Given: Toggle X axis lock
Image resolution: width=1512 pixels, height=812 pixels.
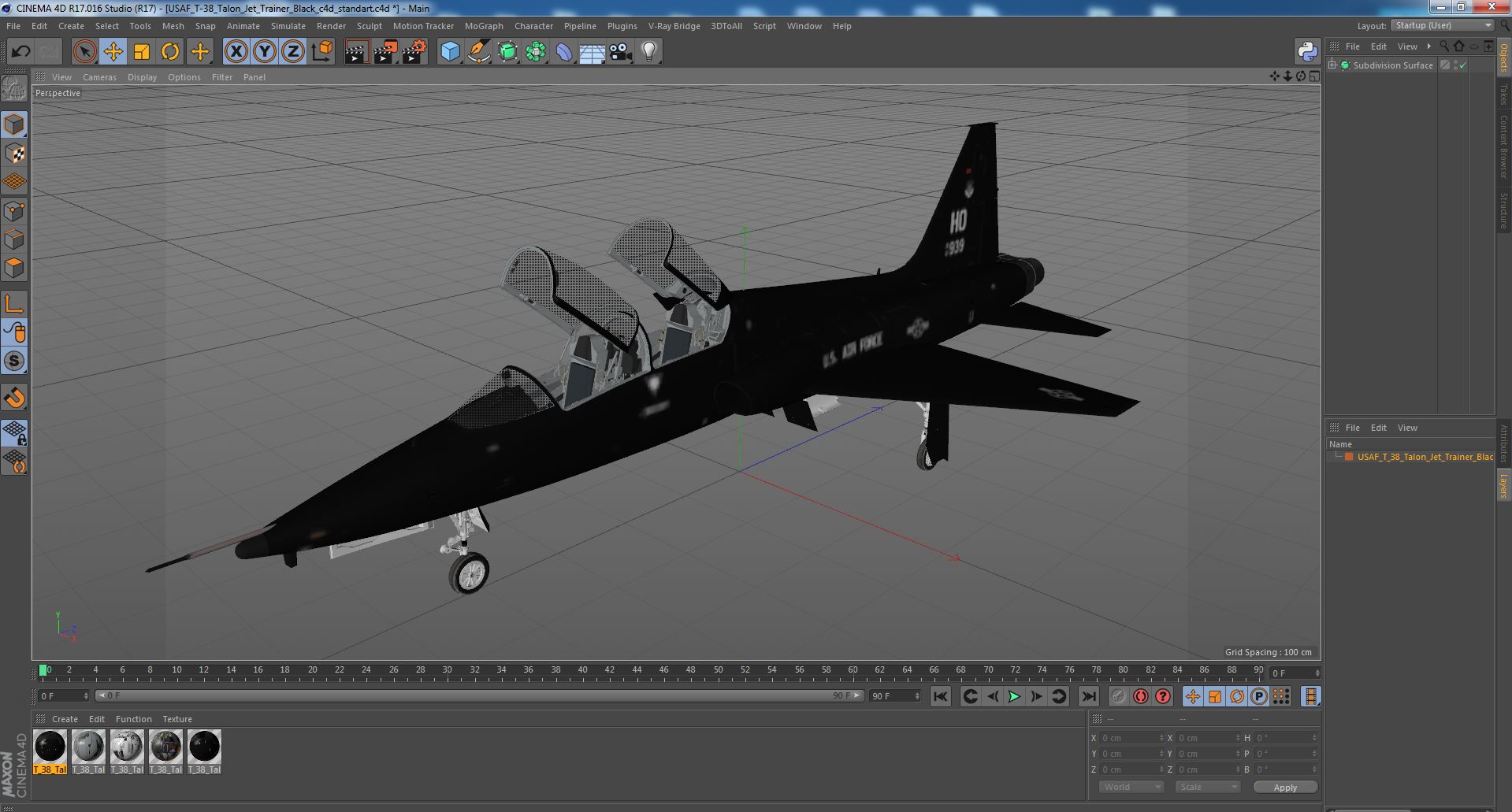Looking at the screenshot, I should click(x=236, y=52).
